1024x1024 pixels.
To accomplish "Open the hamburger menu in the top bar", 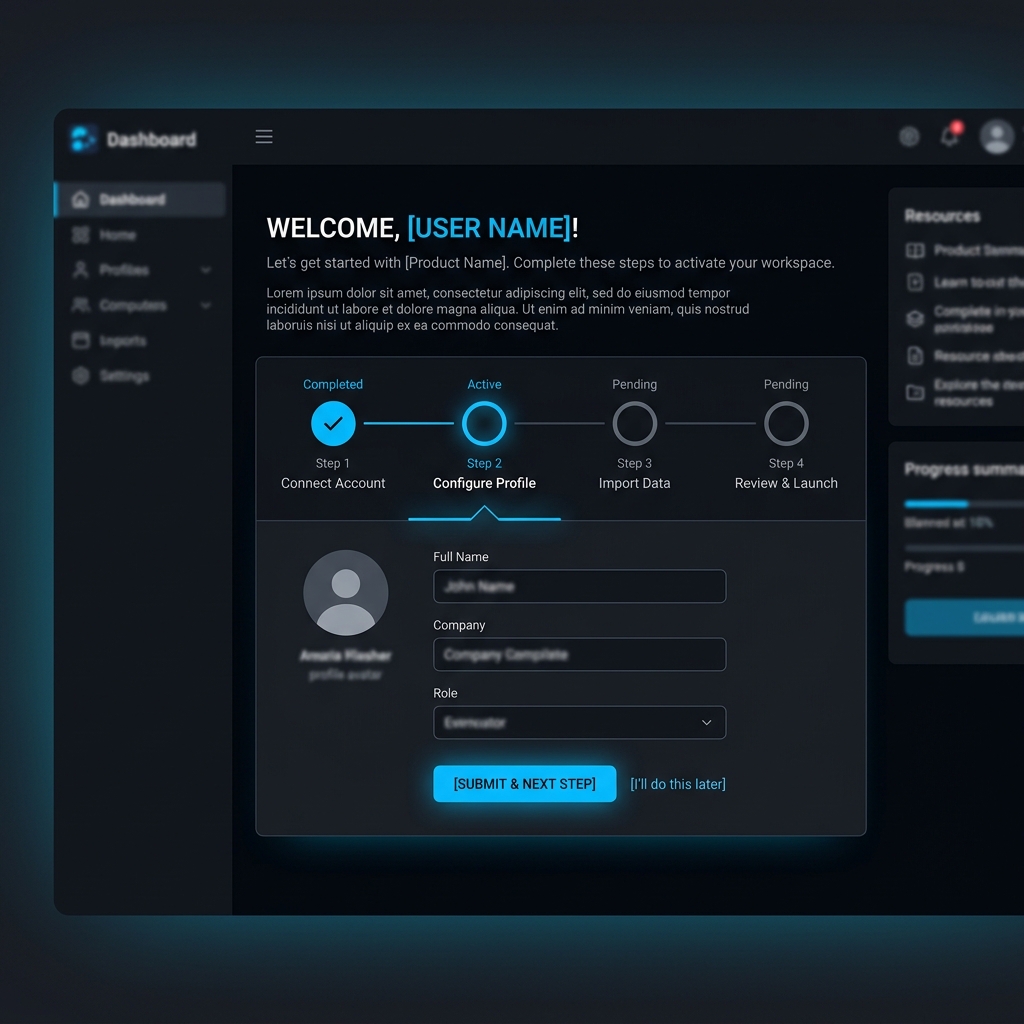I will point(263,136).
